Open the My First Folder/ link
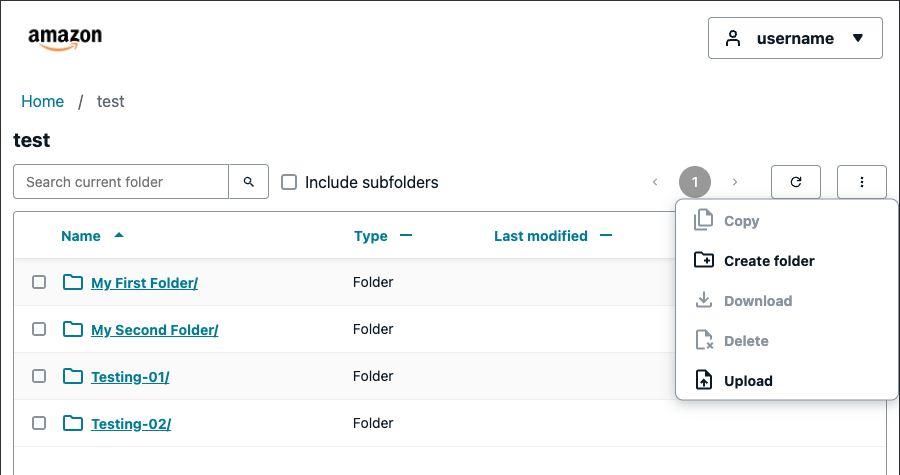 pos(145,283)
